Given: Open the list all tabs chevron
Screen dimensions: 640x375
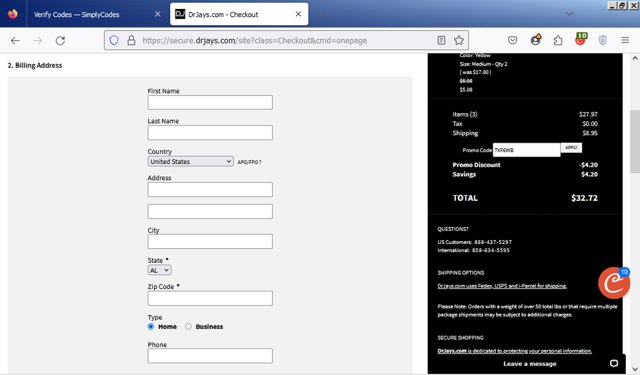Looking at the screenshot, I should (x=569, y=14).
